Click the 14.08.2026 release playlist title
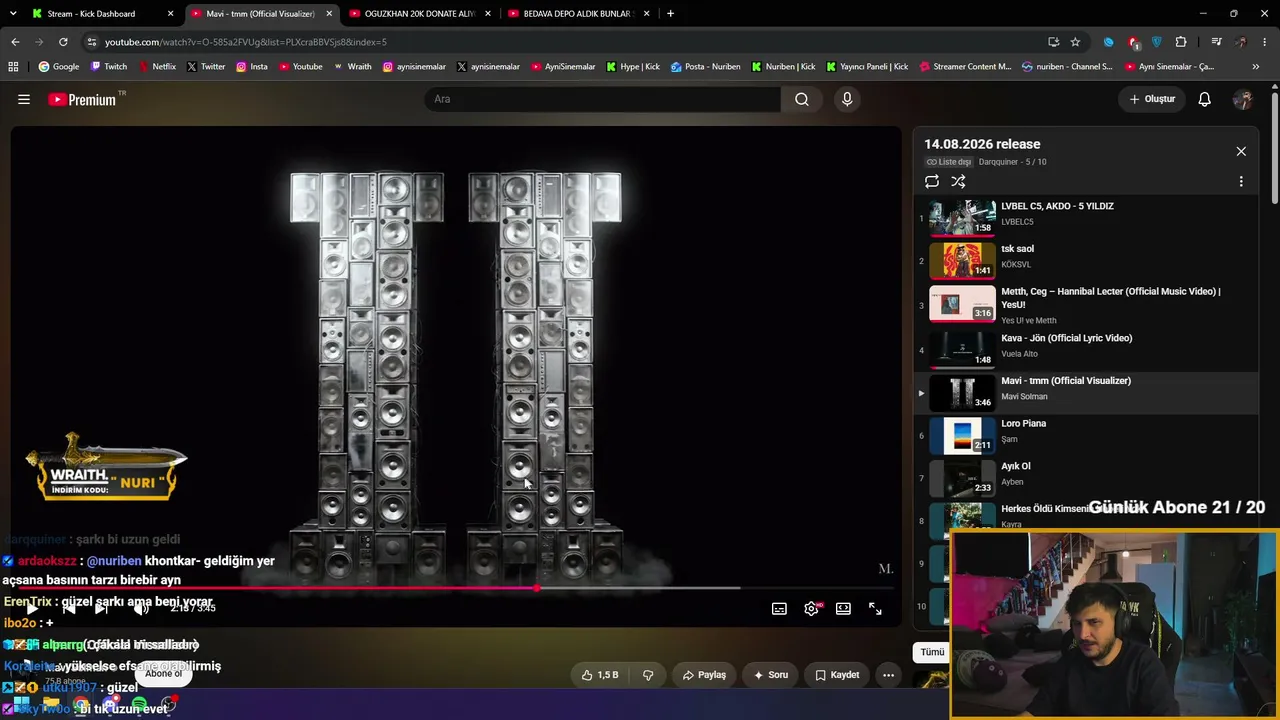 coord(982,144)
